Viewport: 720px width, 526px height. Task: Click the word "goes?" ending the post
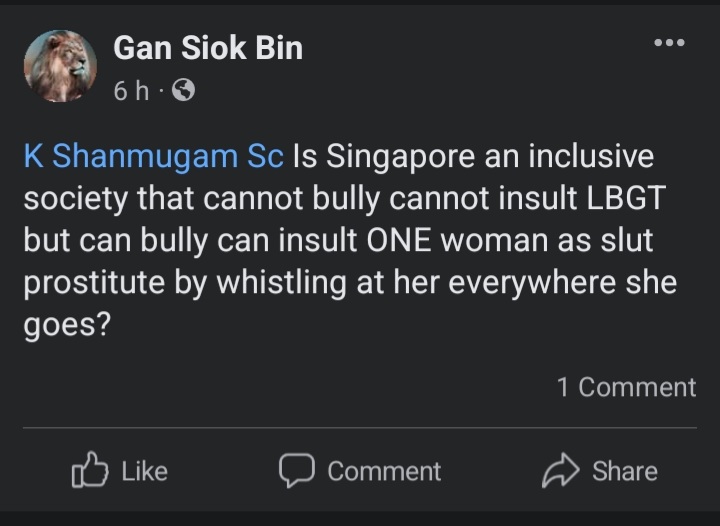coord(66,325)
